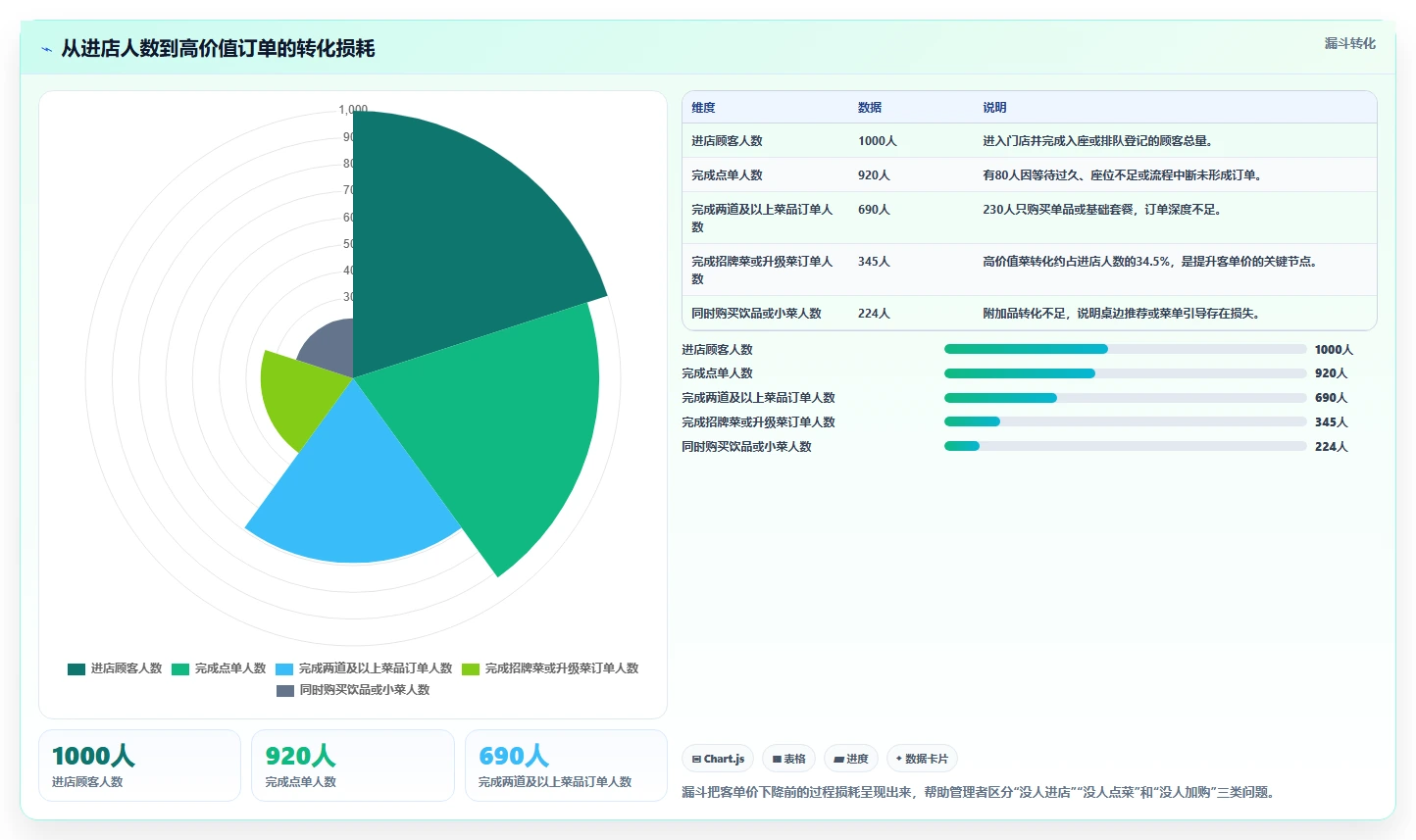Image resolution: width=1416 pixels, height=840 pixels.
Task: Click the 1000人 进店顾客人数 data card
Action: click(139, 766)
